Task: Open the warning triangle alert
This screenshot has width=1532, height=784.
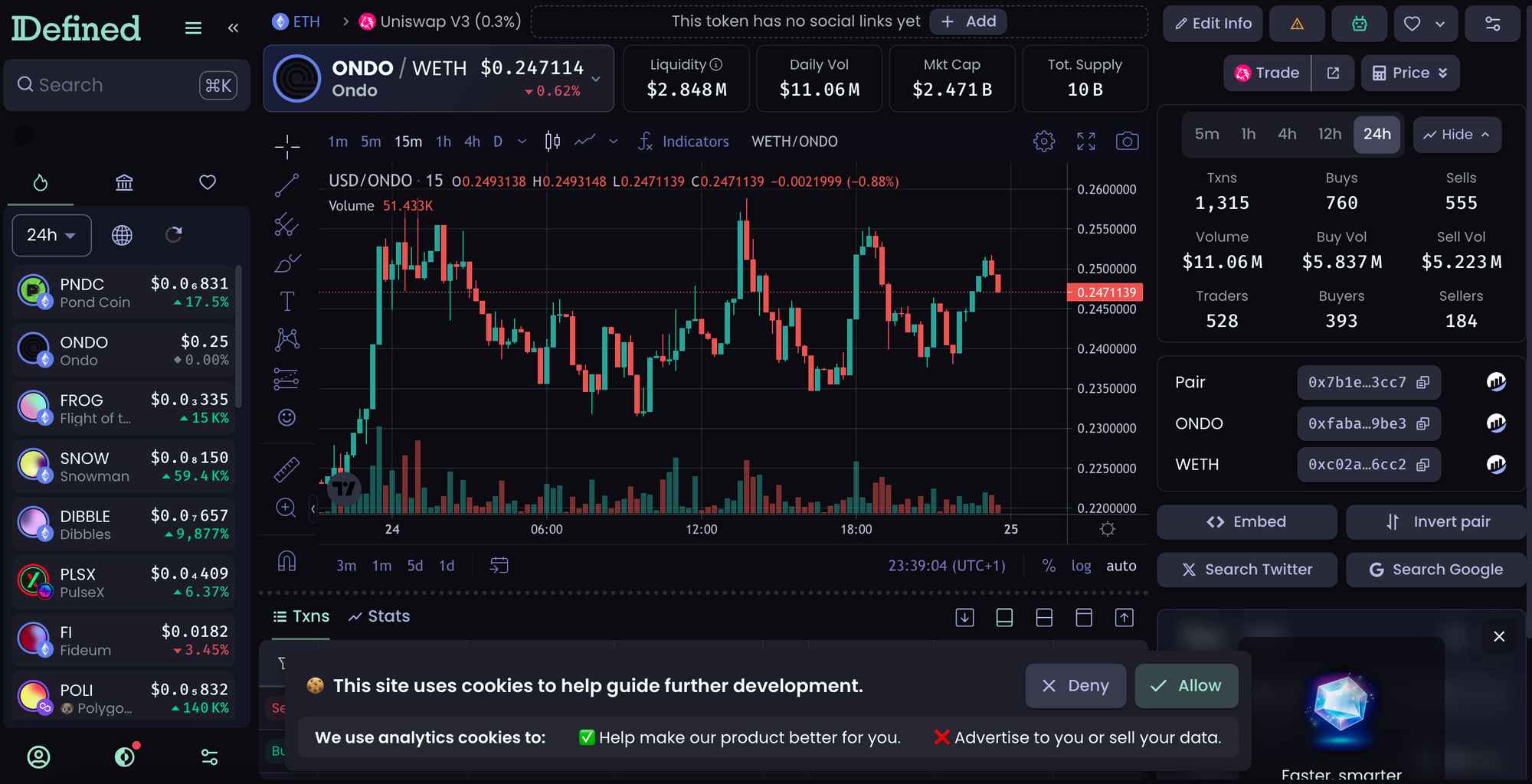Action: [x=1297, y=24]
